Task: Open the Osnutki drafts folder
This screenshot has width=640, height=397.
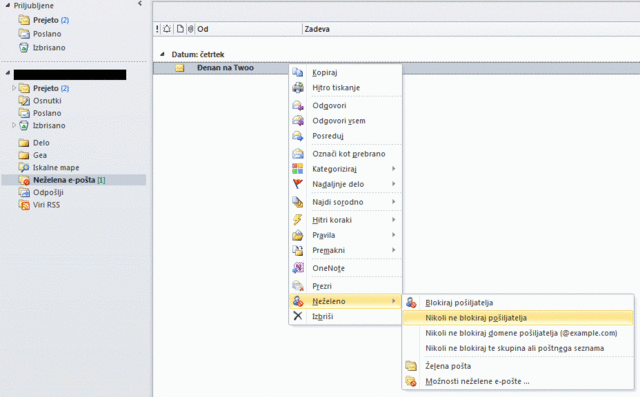Action: 47,100
